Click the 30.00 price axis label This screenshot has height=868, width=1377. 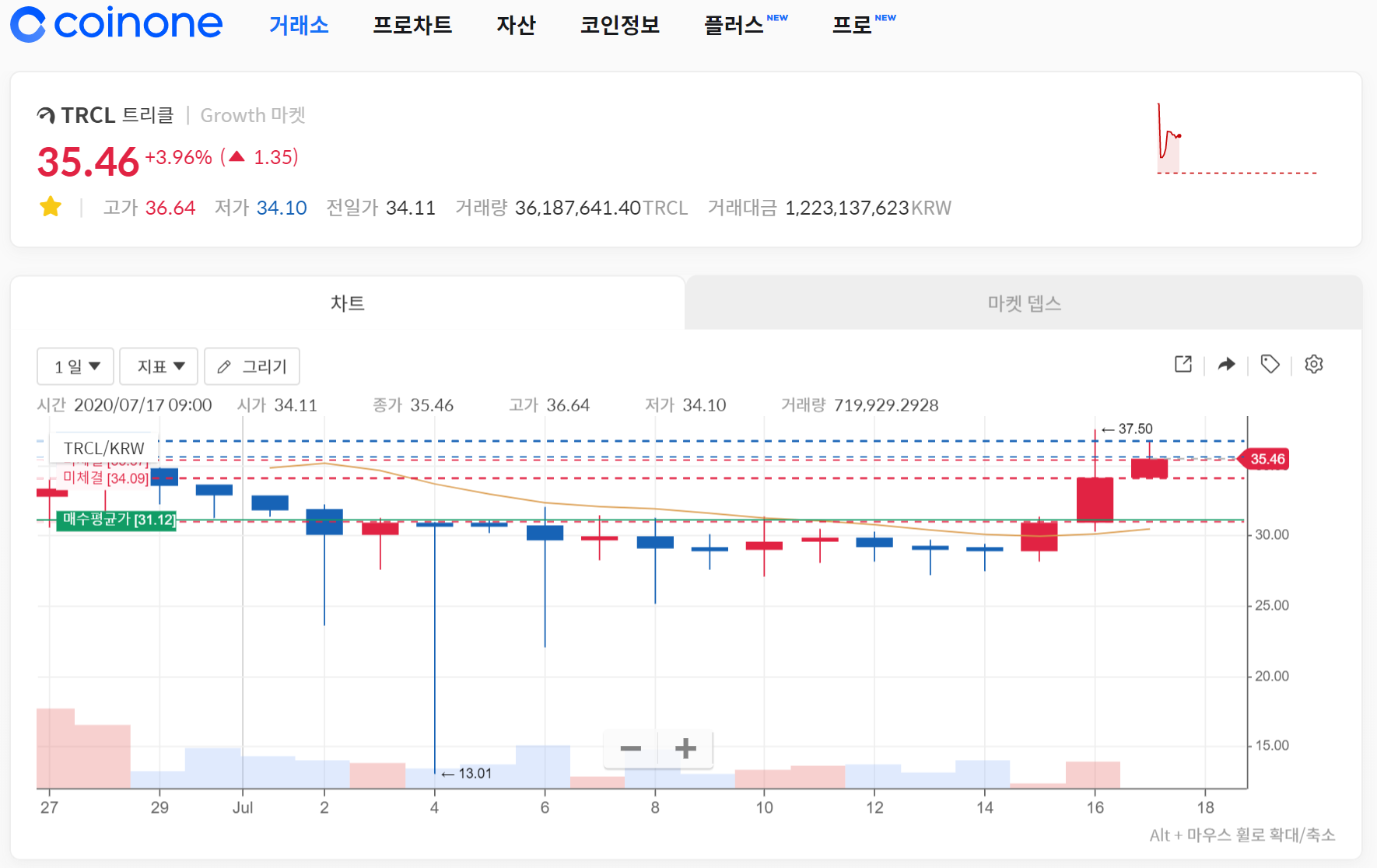(x=1272, y=534)
